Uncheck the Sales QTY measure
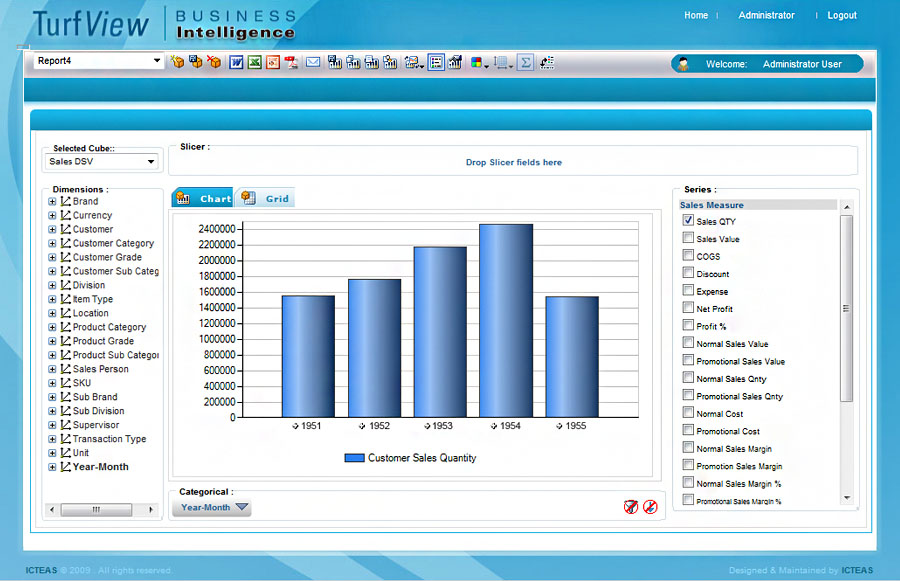The height and width of the screenshot is (581, 900). point(688,220)
